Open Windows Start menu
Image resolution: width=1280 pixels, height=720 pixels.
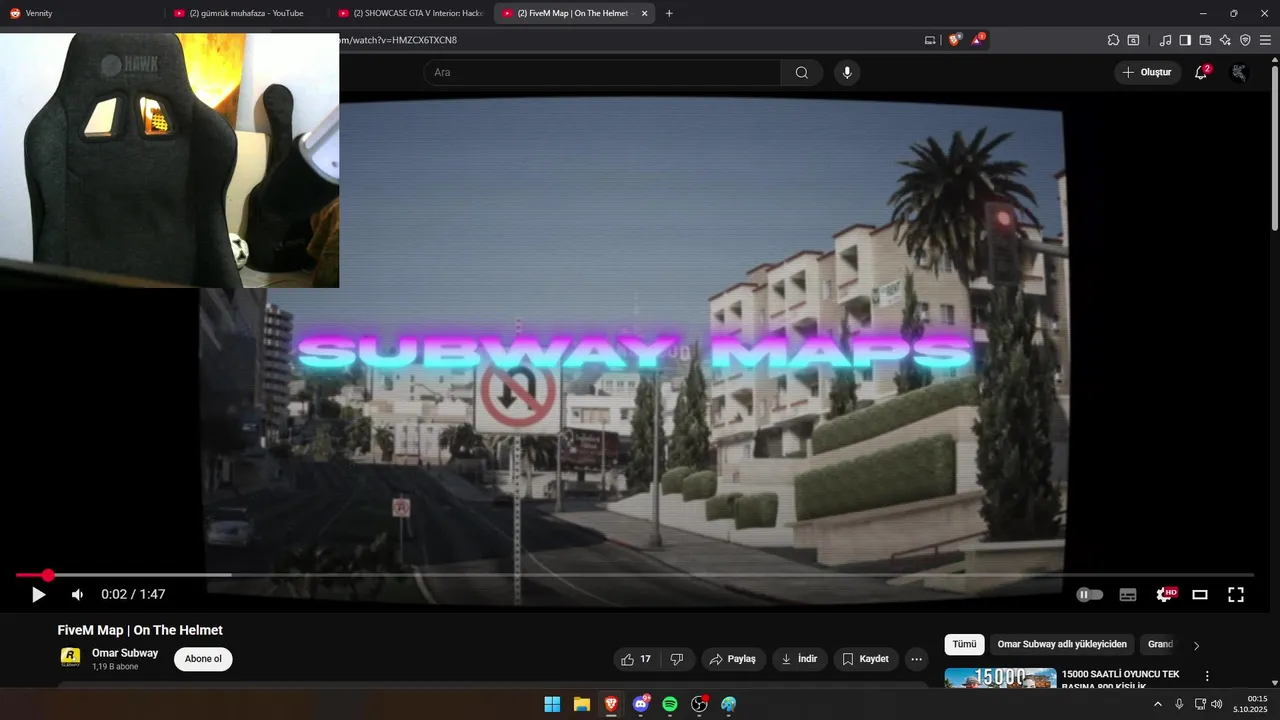552,704
